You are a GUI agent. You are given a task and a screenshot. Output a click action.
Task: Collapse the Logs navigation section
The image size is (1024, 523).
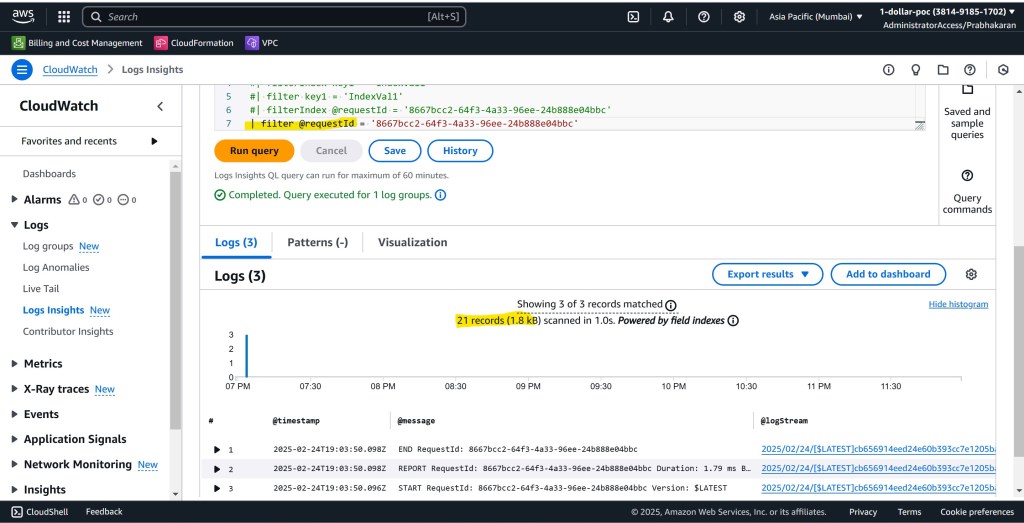(x=14, y=225)
